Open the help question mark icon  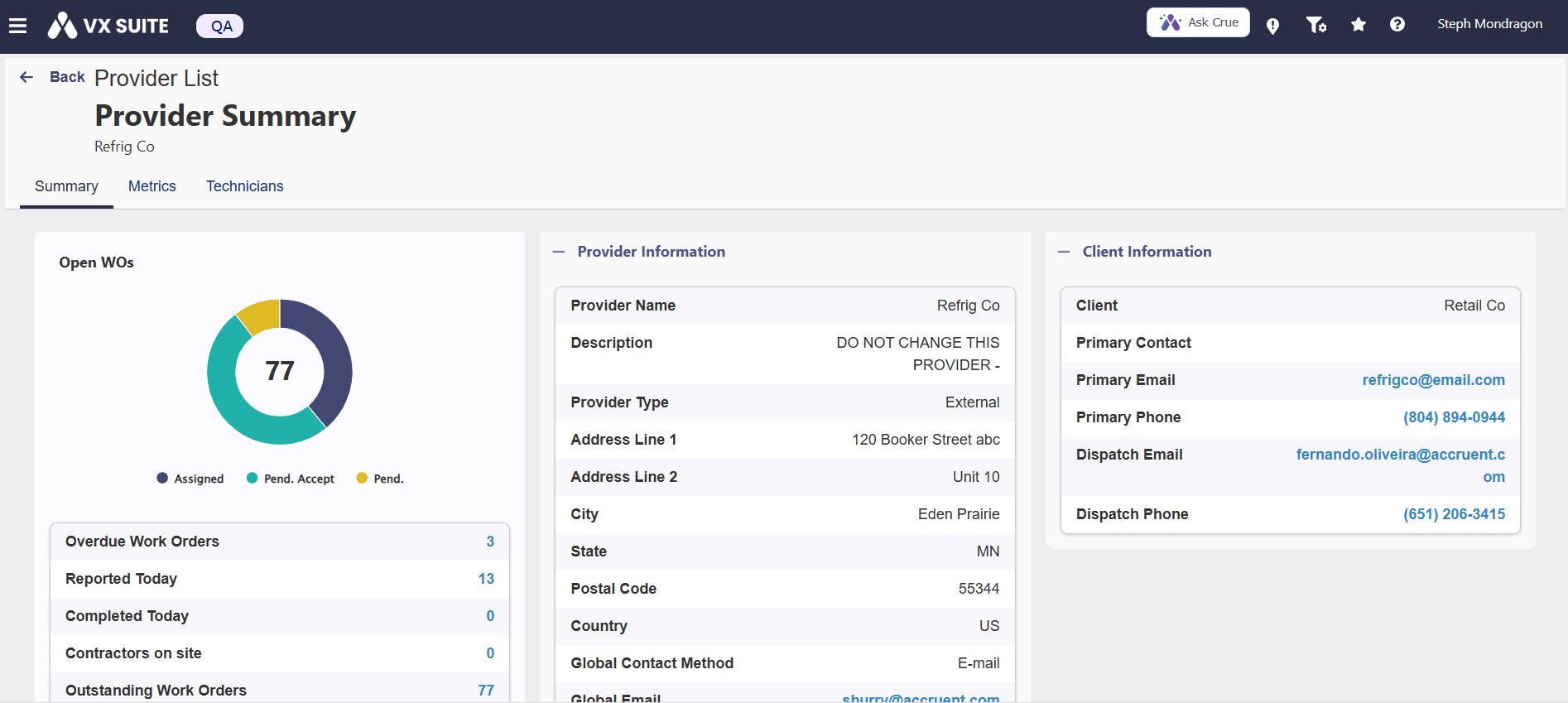pos(1397,24)
